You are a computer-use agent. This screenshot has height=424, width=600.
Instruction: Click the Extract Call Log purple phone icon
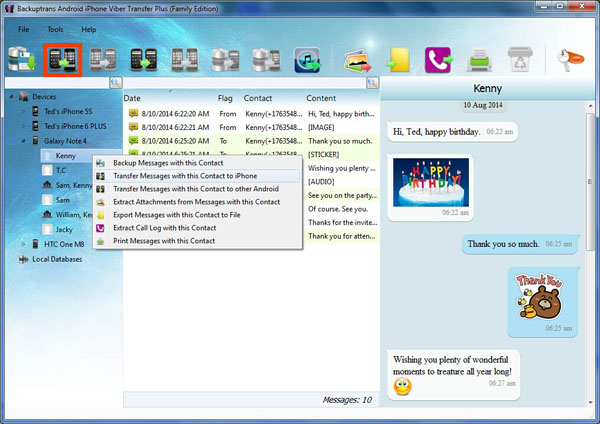pos(438,60)
